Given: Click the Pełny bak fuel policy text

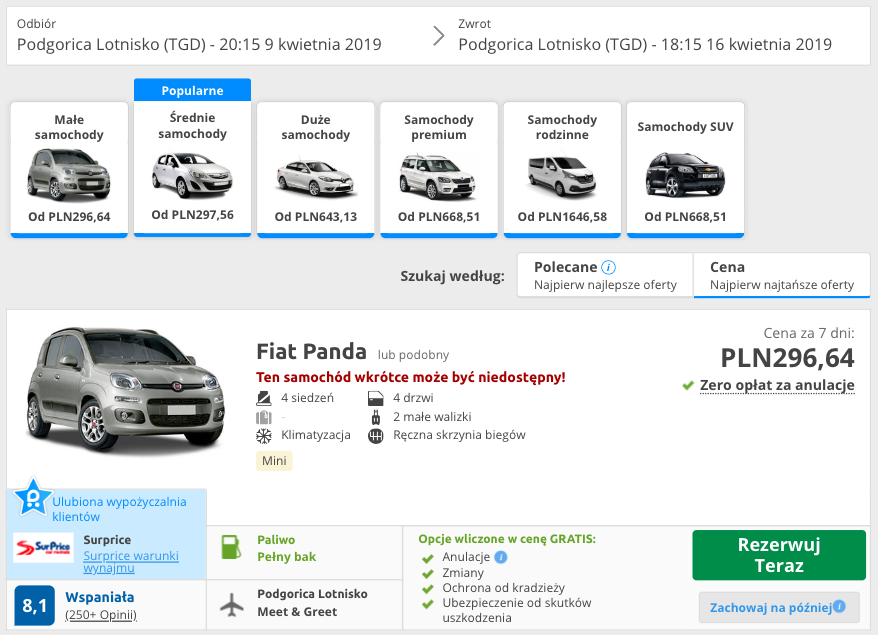Looking at the screenshot, I should tap(287, 557).
